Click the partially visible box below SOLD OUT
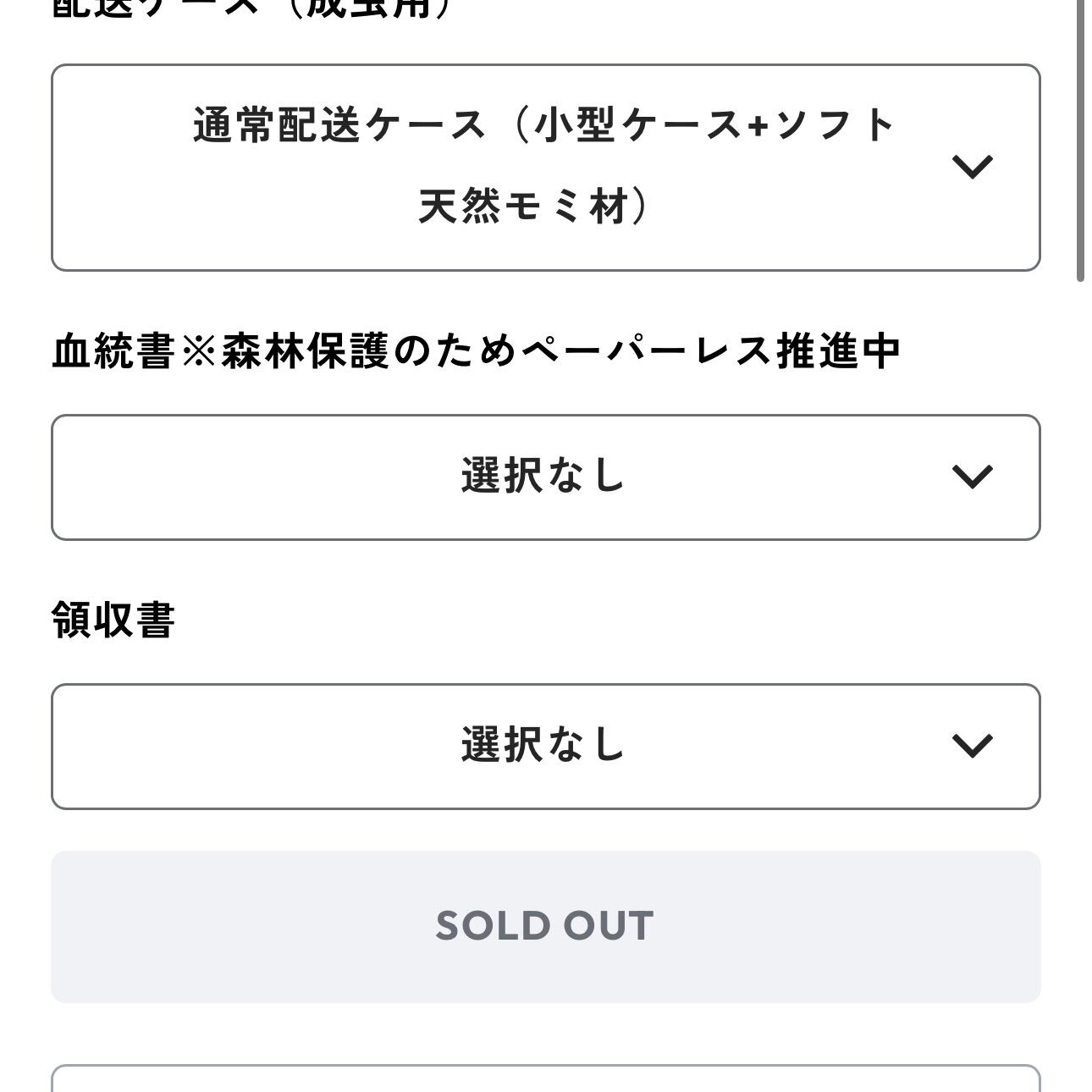Screen dimensions: 1092x1092 [x=545, y=1078]
